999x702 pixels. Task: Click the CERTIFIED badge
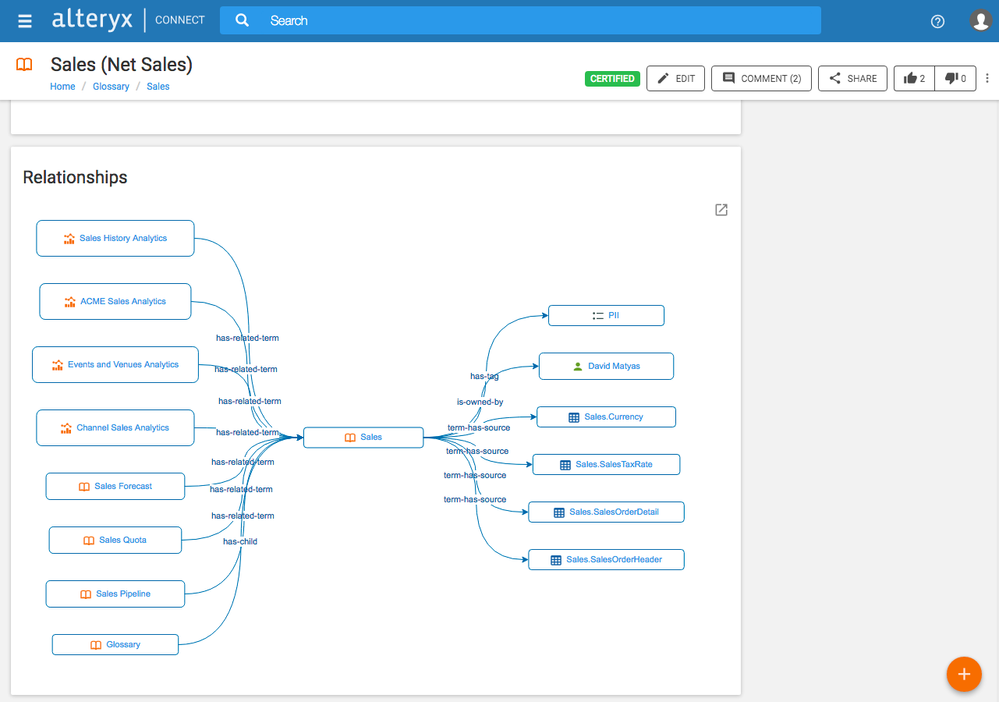(x=612, y=78)
